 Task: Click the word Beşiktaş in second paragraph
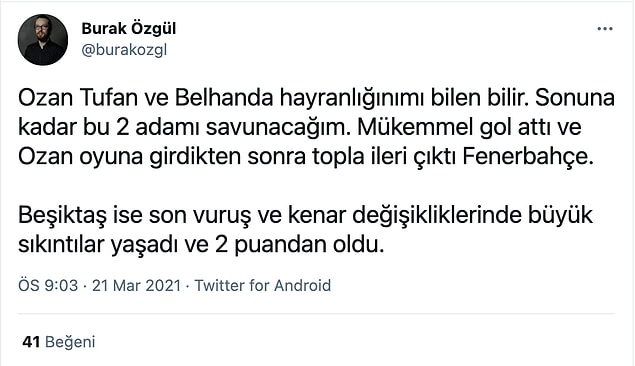(62, 215)
